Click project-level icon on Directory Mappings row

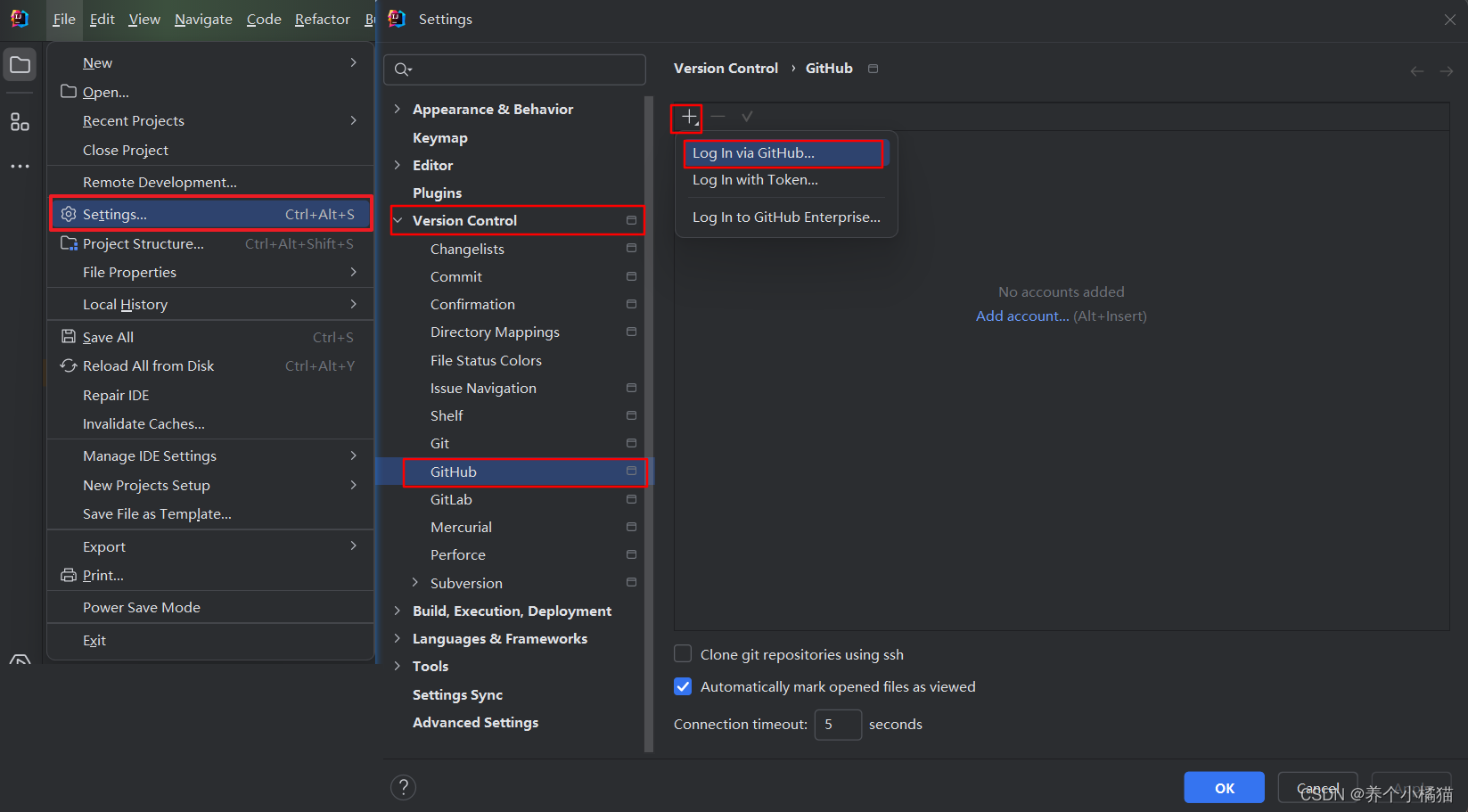click(631, 332)
